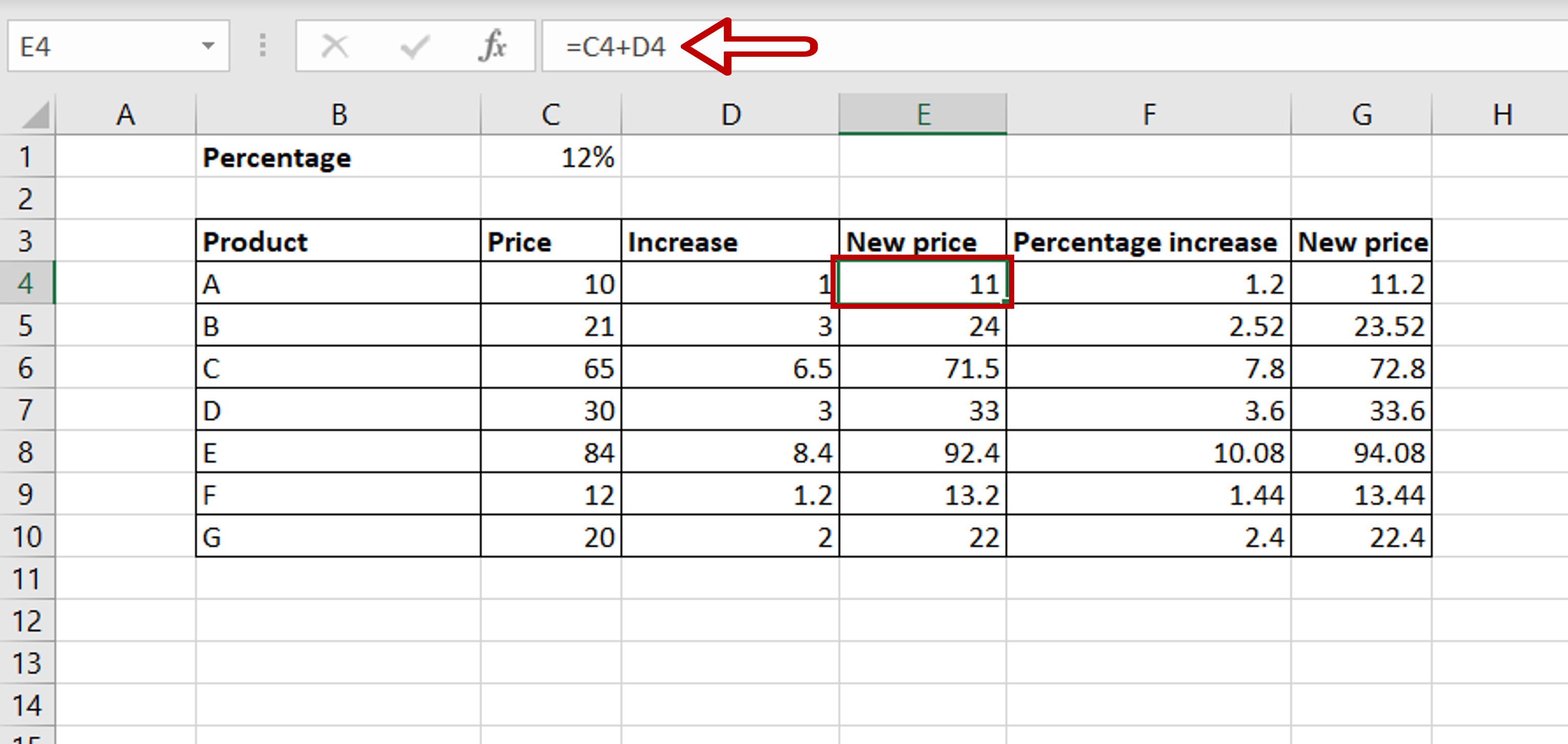
Task: Click the Percentage increase header cell
Action: coord(1148,242)
